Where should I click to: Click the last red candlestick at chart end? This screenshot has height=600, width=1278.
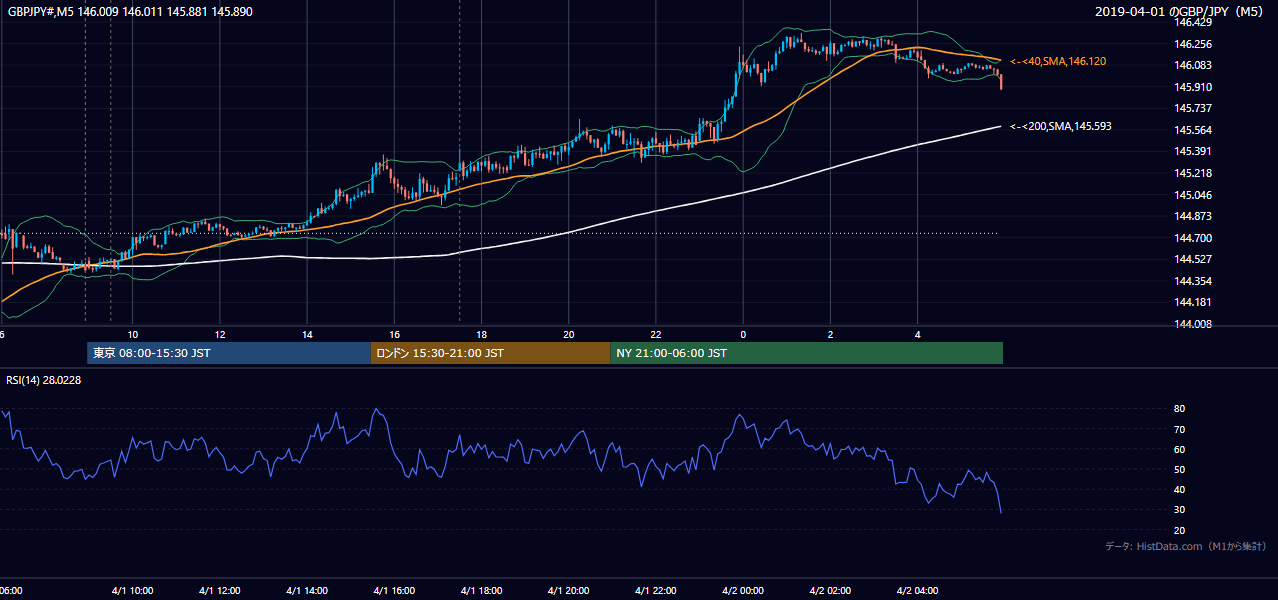(x=1001, y=81)
